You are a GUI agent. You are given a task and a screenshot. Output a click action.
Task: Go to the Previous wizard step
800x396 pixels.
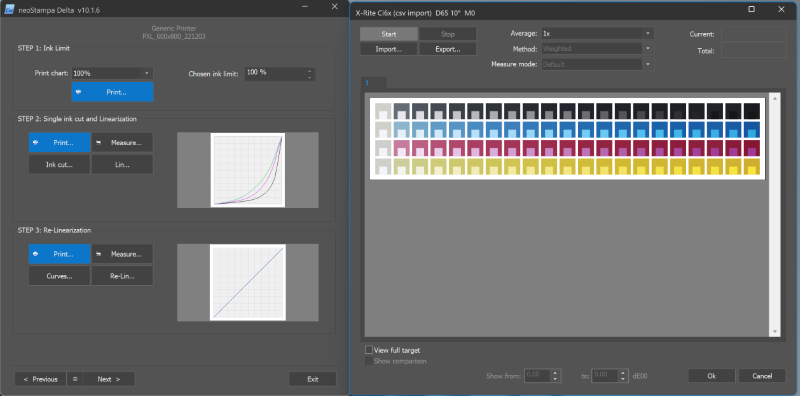coord(40,379)
